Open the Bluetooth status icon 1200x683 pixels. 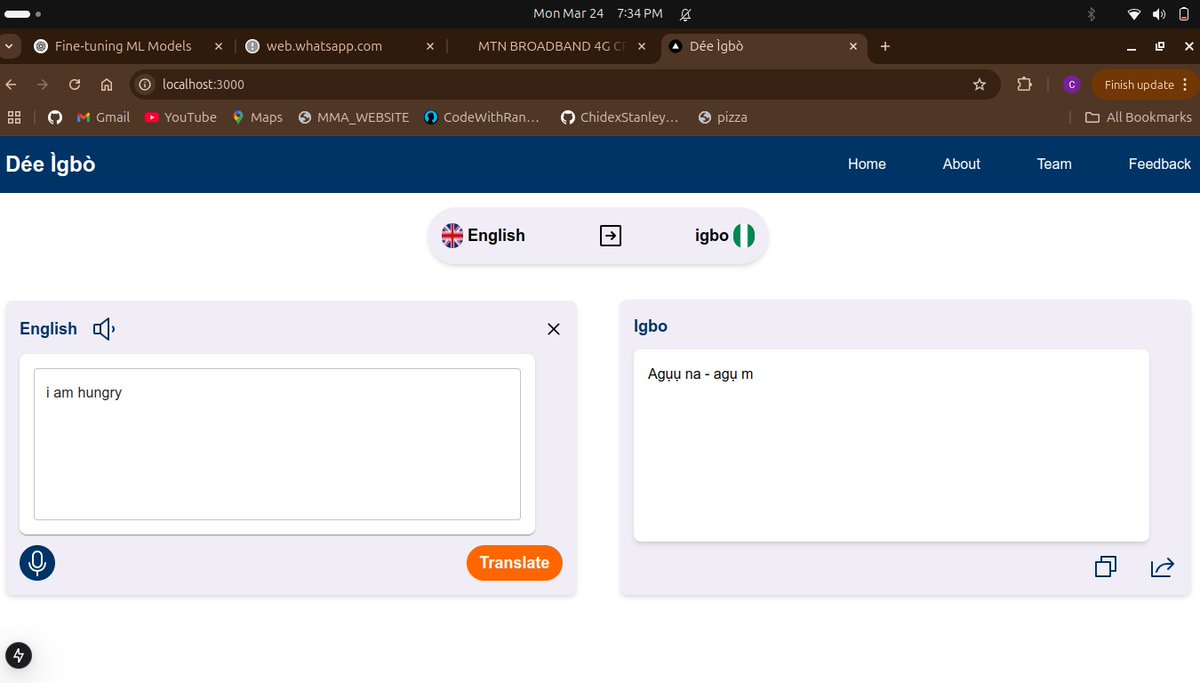click(x=1091, y=14)
